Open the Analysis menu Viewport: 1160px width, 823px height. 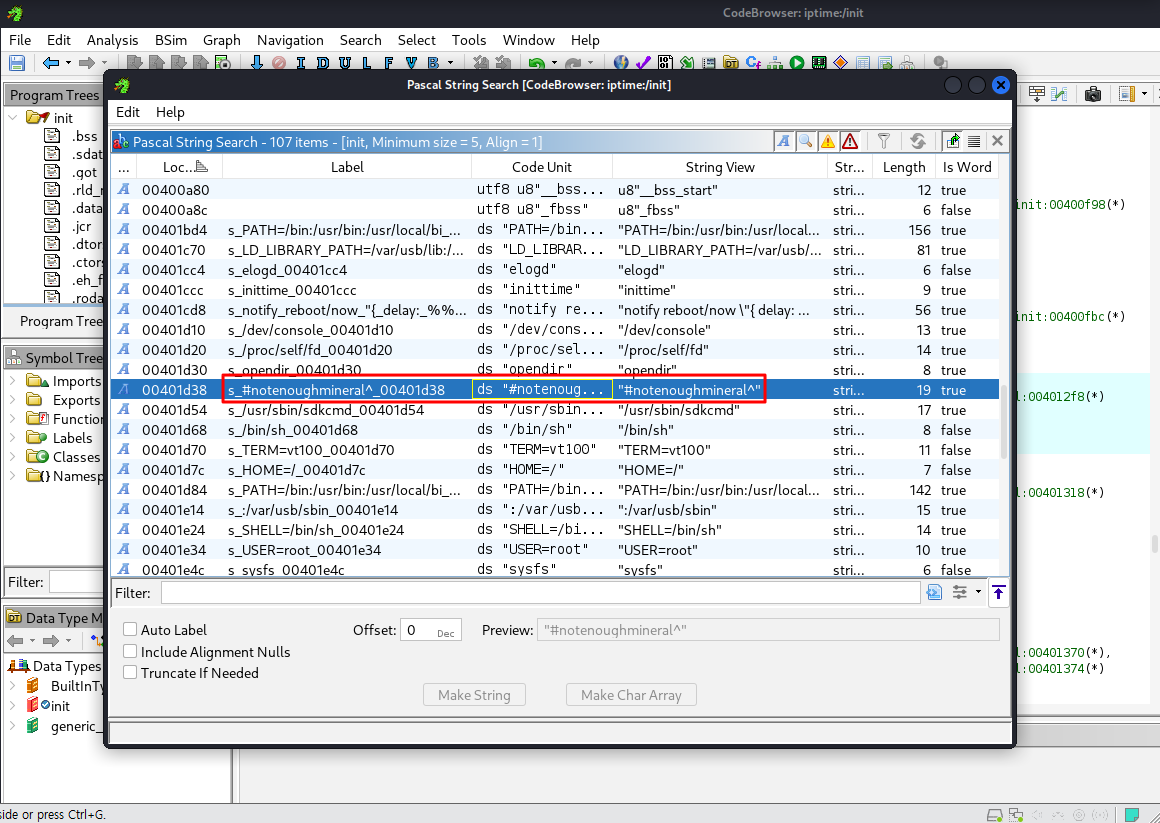tap(112, 40)
